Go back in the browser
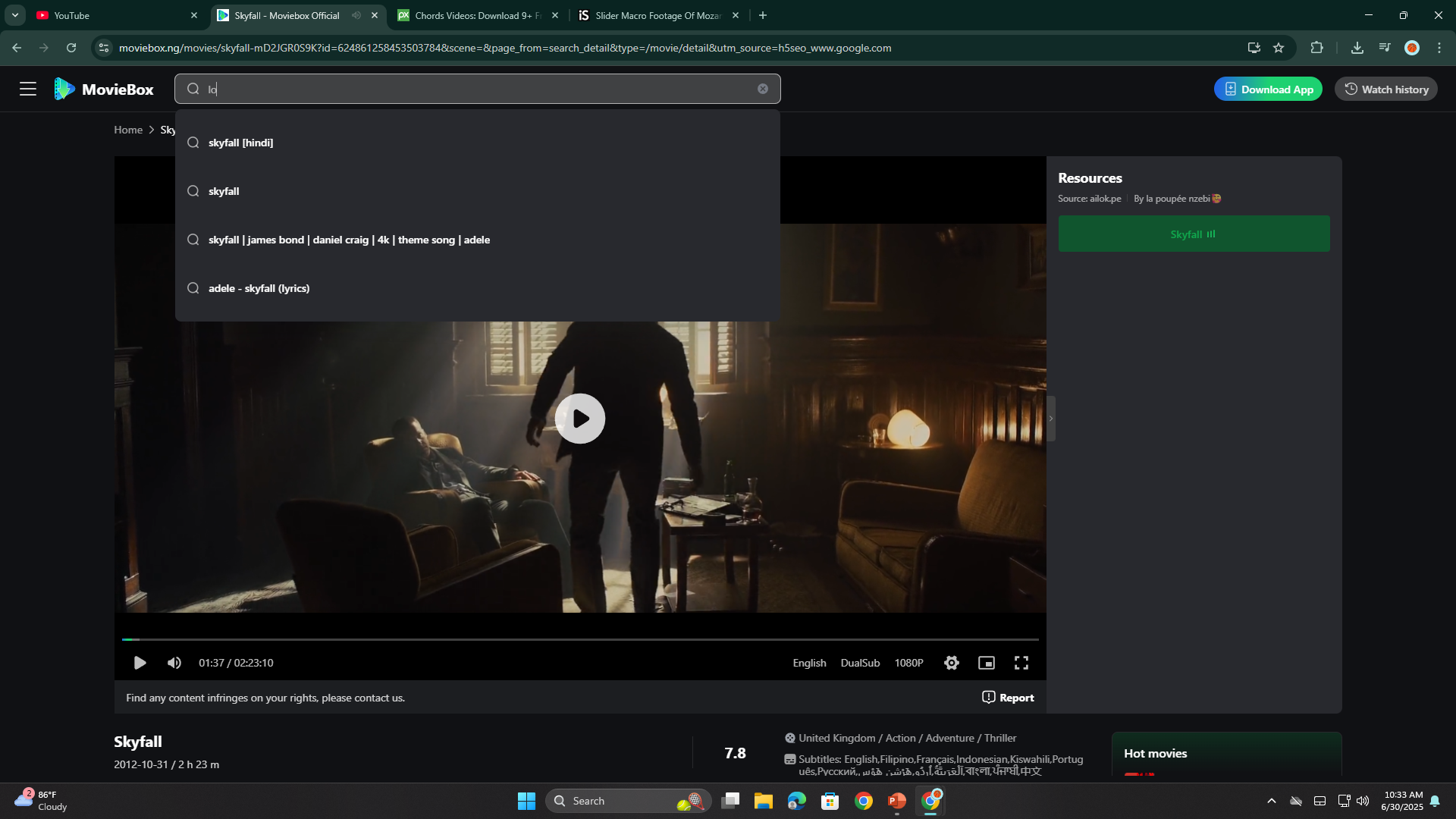The height and width of the screenshot is (819, 1456). pos(17,48)
